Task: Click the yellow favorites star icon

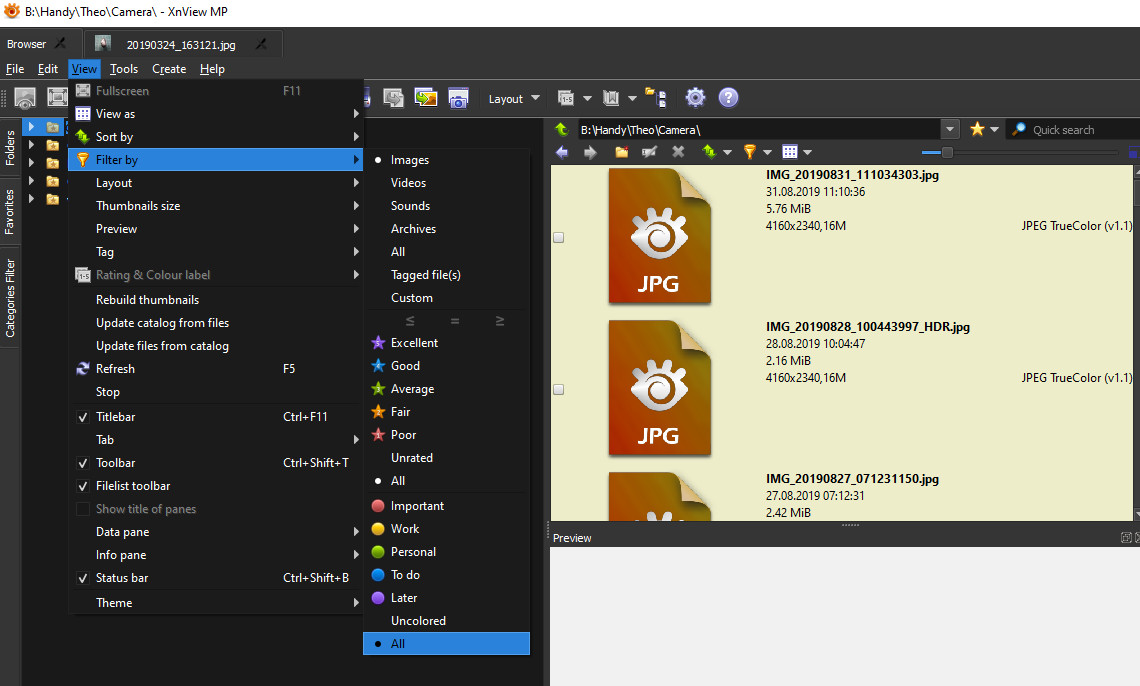Action: click(x=977, y=130)
